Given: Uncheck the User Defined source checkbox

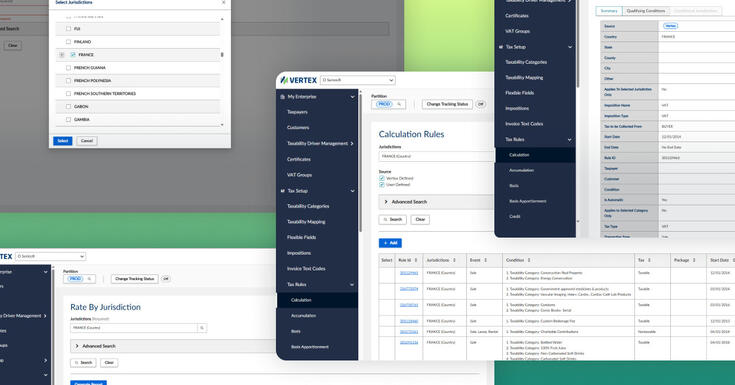Looking at the screenshot, I should click(382, 185).
